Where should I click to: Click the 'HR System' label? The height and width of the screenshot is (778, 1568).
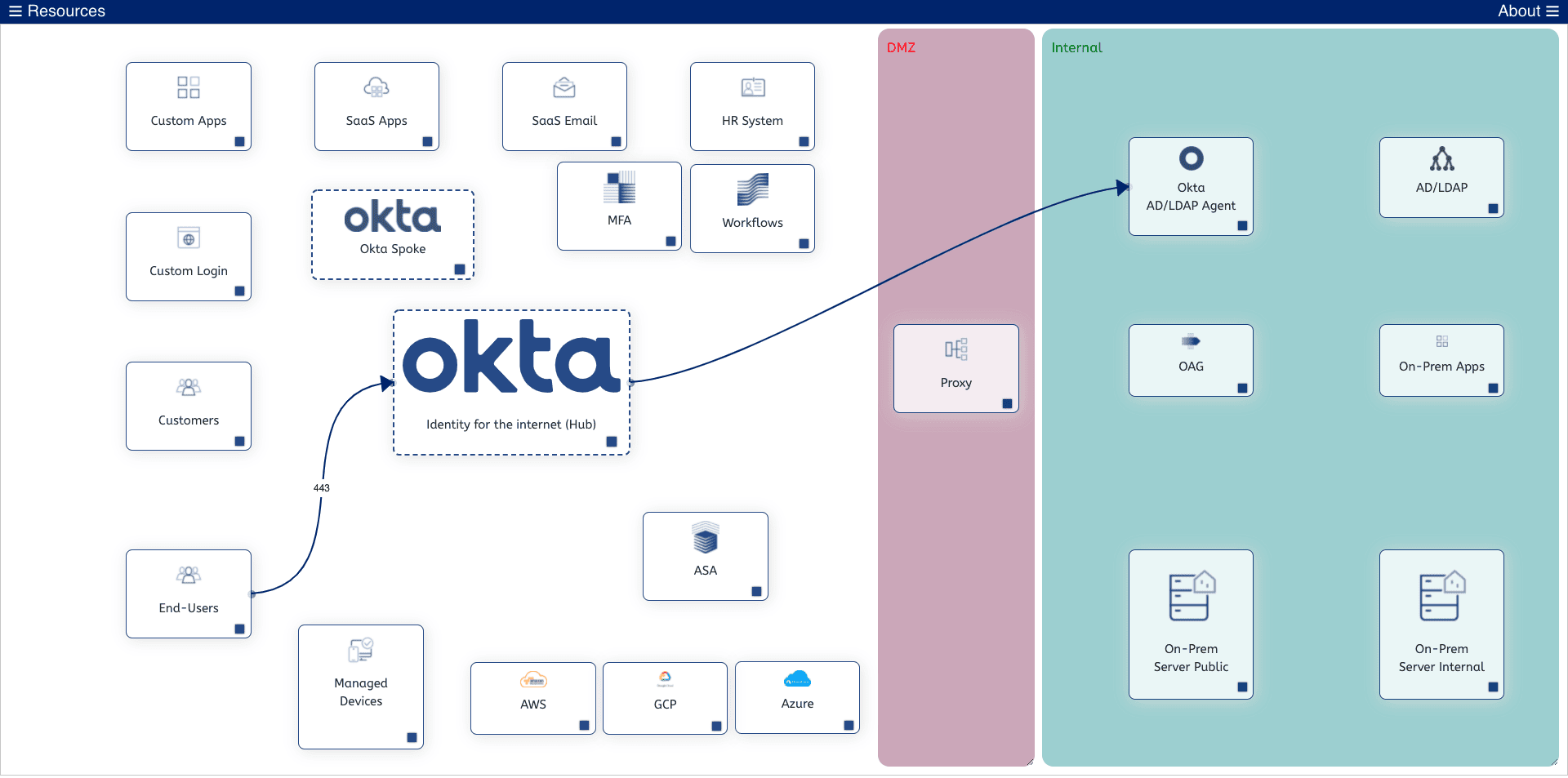(753, 121)
